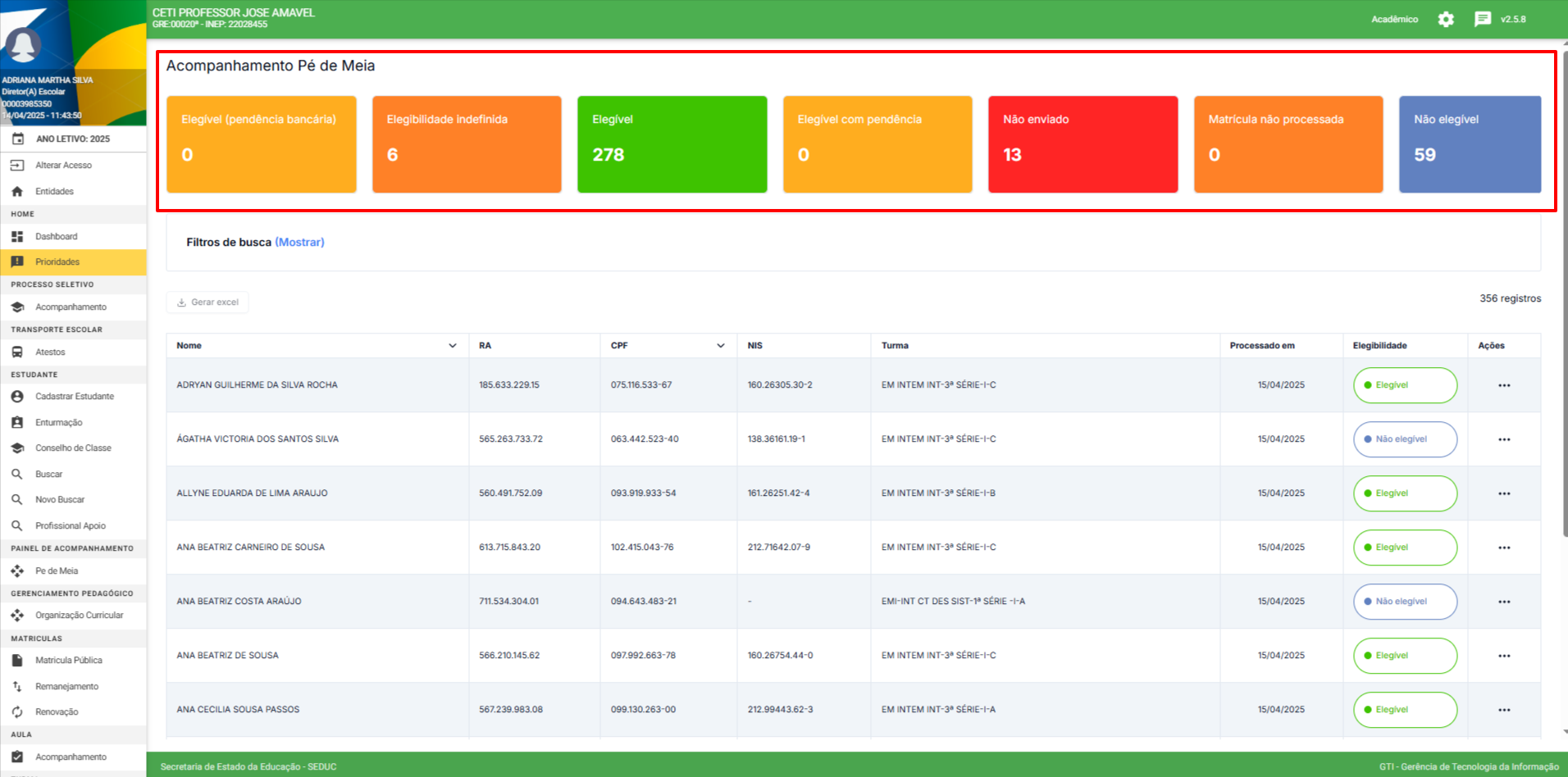The image size is (1568, 777).
Task: Show the Filtros de busca panel
Action: pyautogui.click(x=299, y=242)
